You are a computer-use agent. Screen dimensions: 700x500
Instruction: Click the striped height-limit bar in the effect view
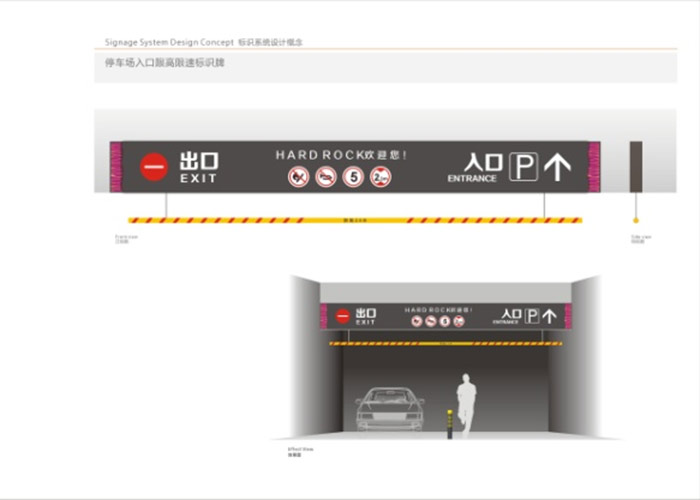pos(446,343)
